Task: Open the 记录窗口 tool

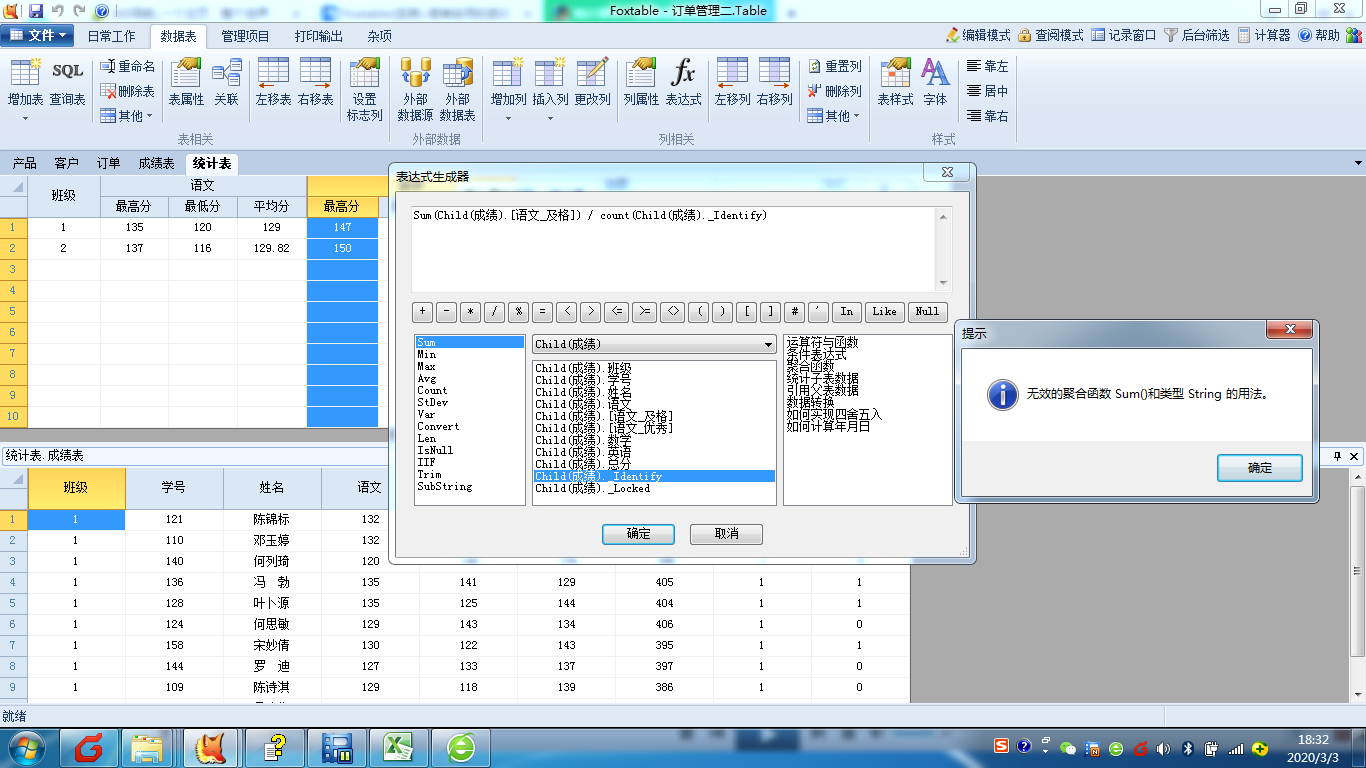Action: (x=1124, y=35)
